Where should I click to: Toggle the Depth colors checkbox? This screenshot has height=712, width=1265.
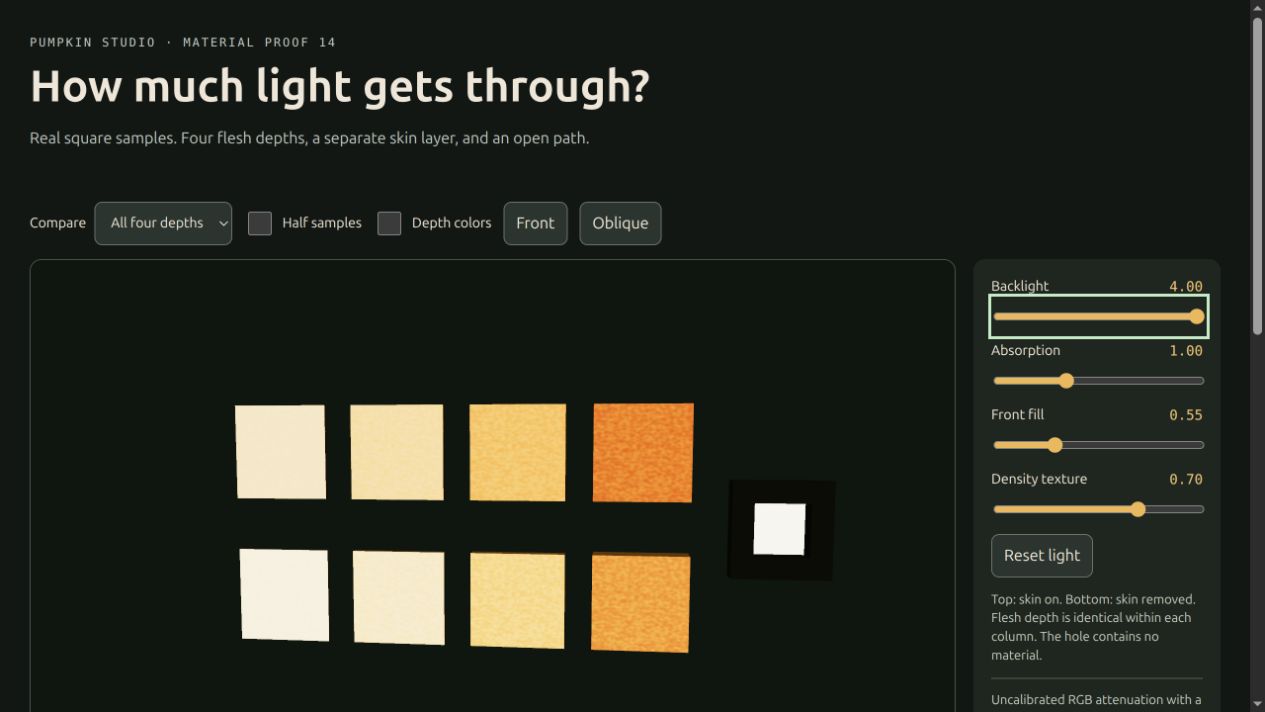tap(389, 223)
